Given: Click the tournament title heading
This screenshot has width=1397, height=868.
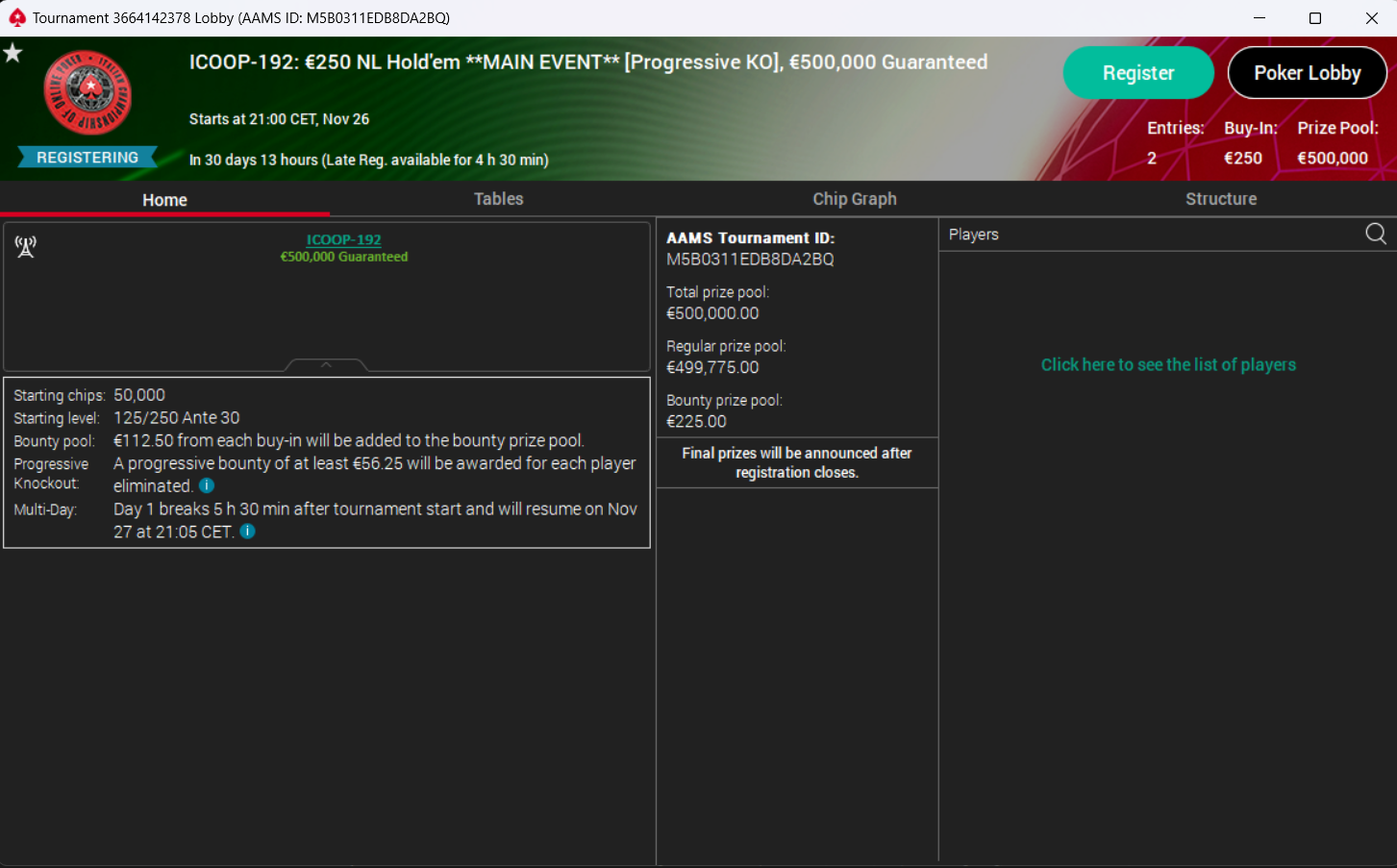Looking at the screenshot, I should [x=588, y=62].
